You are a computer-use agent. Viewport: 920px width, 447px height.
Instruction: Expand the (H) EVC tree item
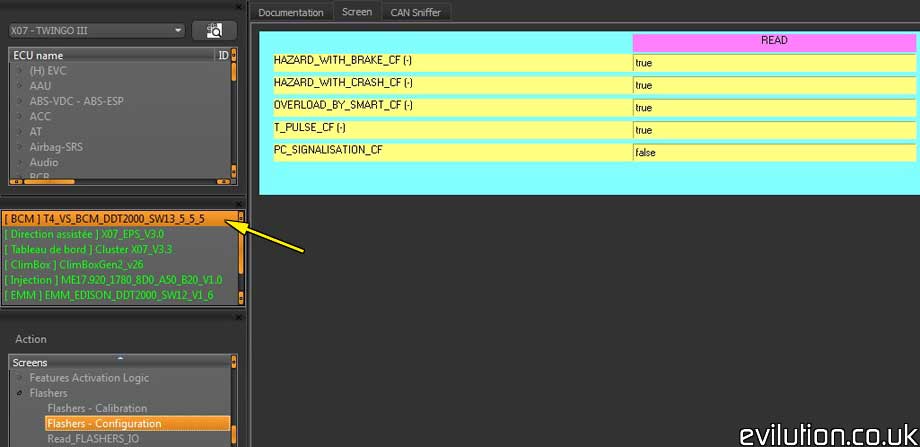point(19,70)
